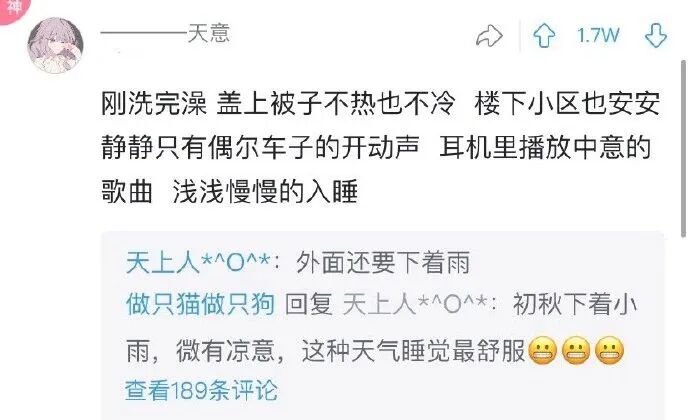Open the anime avatar of commenter
The image size is (690, 420).
(x=55, y=45)
